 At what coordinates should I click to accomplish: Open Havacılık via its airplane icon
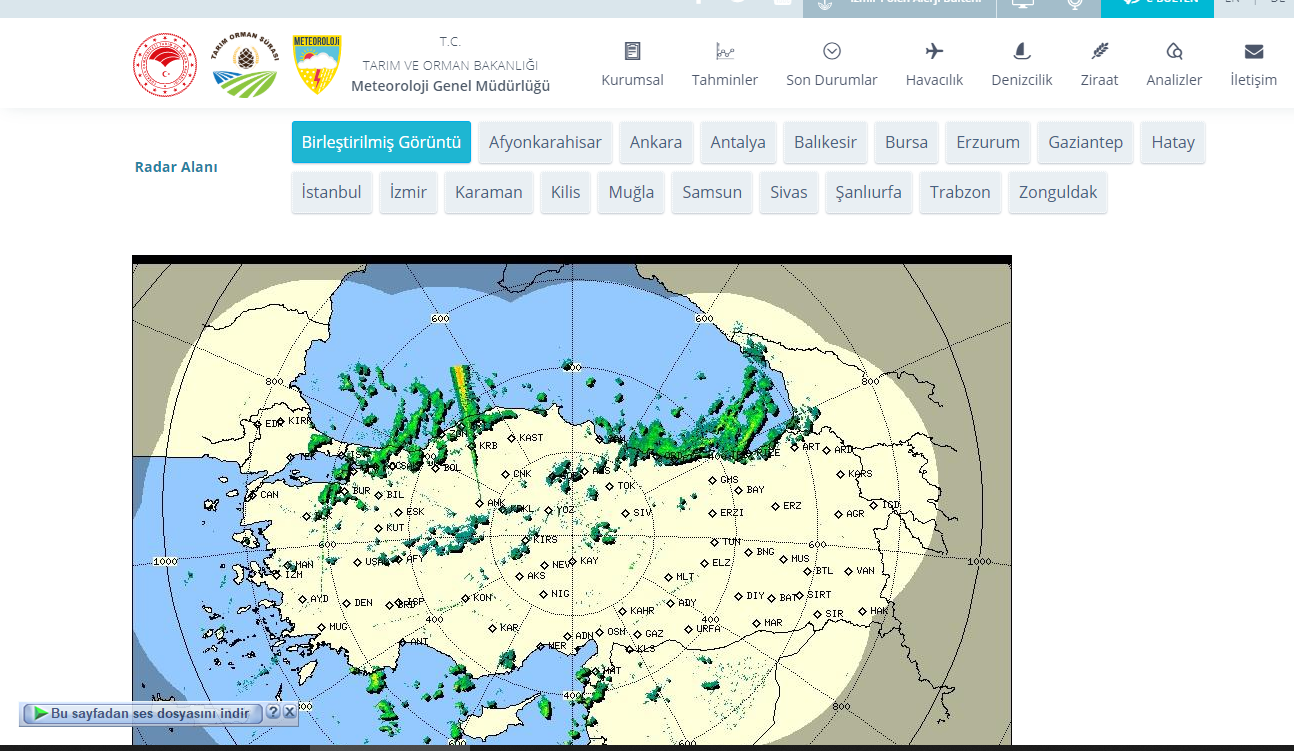tap(934, 51)
